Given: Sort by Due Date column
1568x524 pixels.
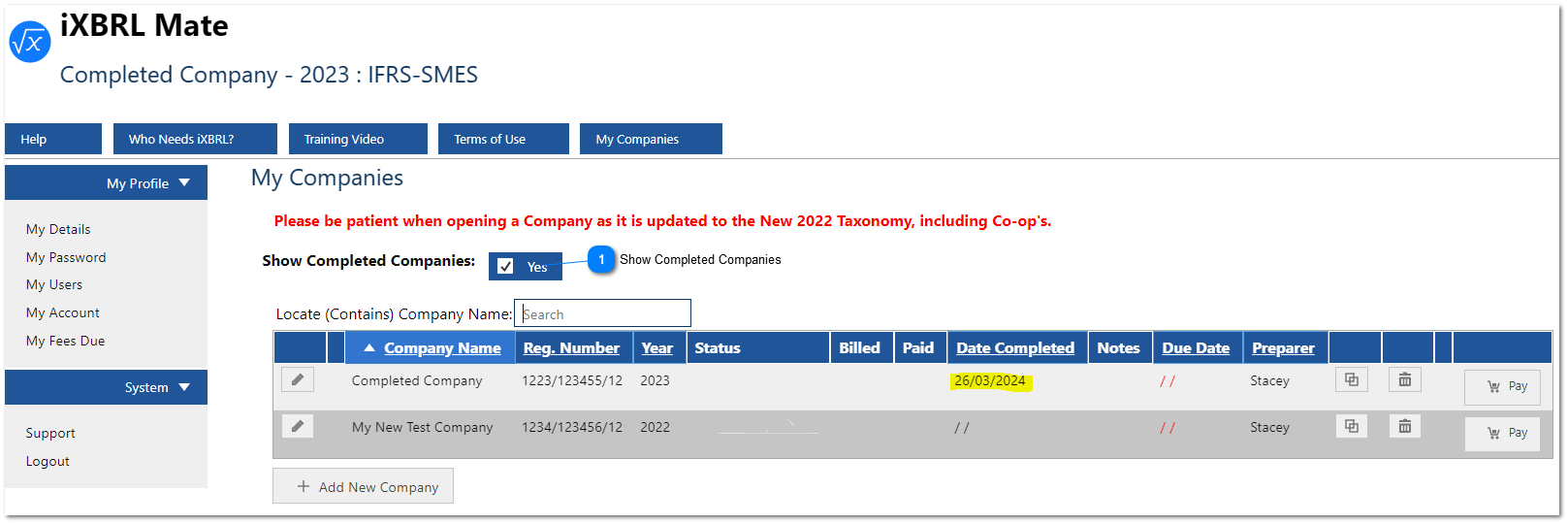Looking at the screenshot, I should pyautogui.click(x=1196, y=347).
